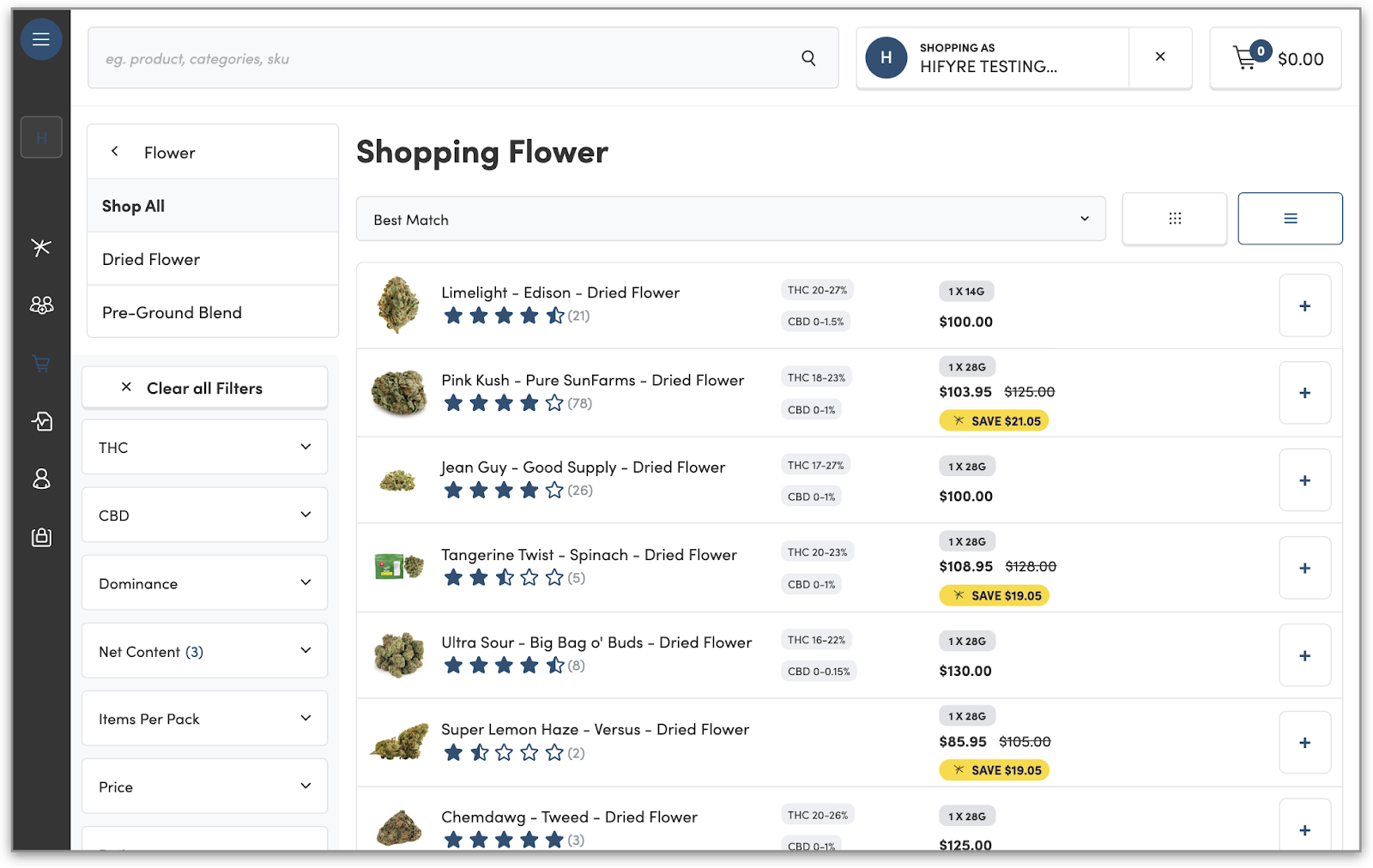Switch to list view layout
The height and width of the screenshot is (868, 1373).
pyautogui.click(x=1290, y=219)
